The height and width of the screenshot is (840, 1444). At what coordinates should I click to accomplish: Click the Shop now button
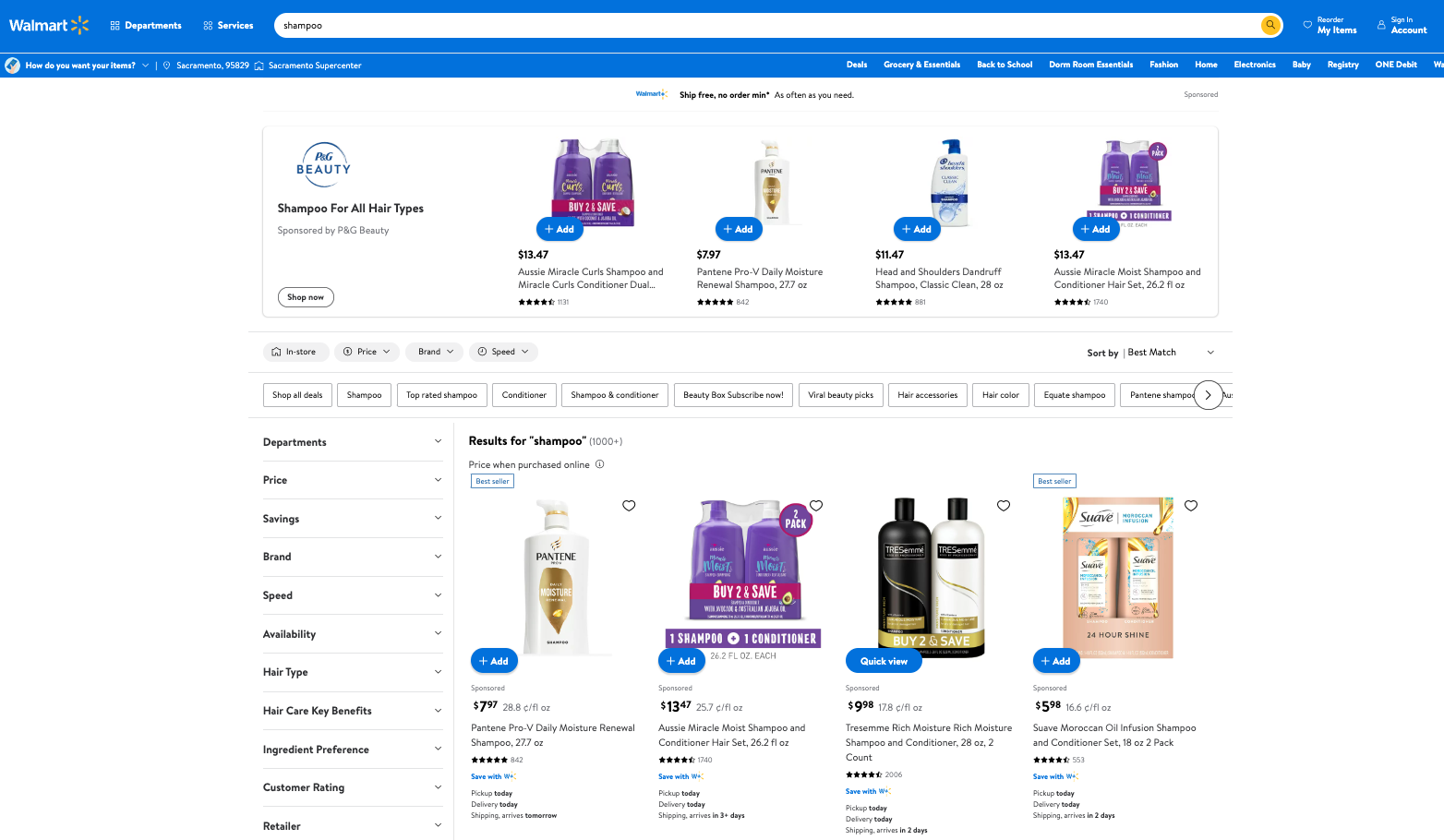coord(306,297)
